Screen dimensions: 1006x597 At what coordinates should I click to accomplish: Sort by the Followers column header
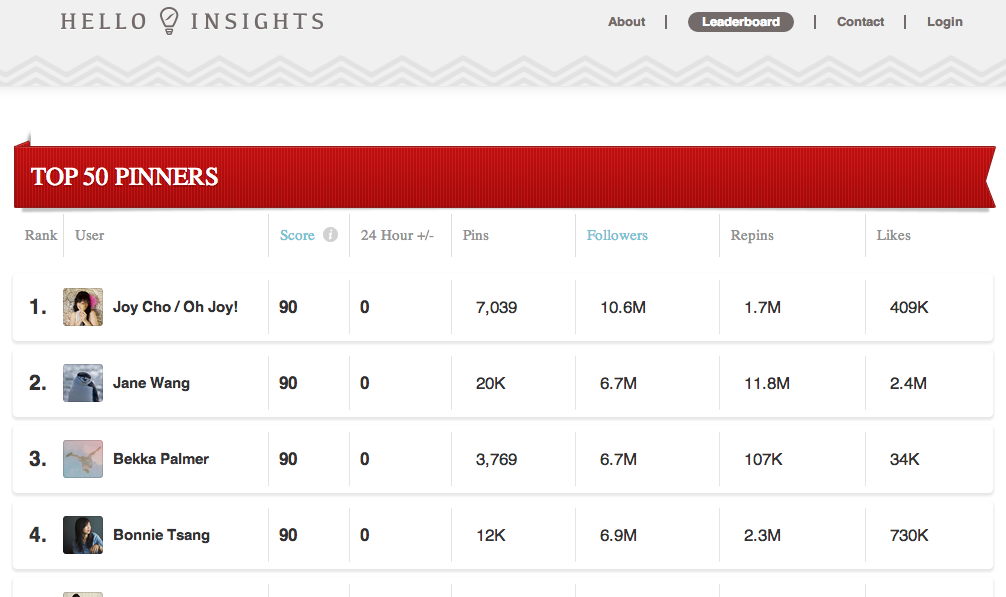tap(617, 235)
